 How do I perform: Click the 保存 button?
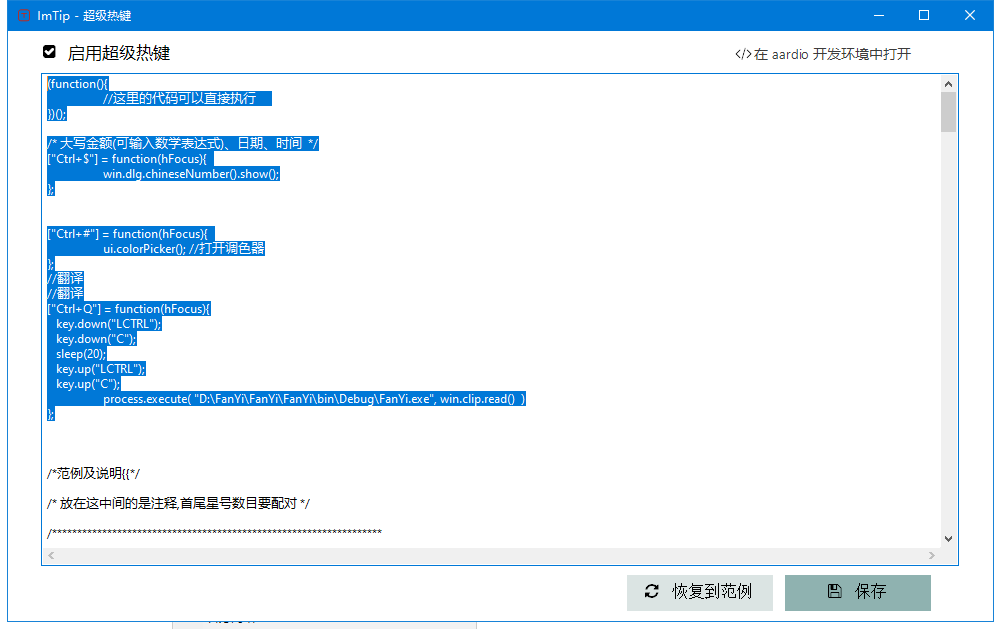click(857, 593)
